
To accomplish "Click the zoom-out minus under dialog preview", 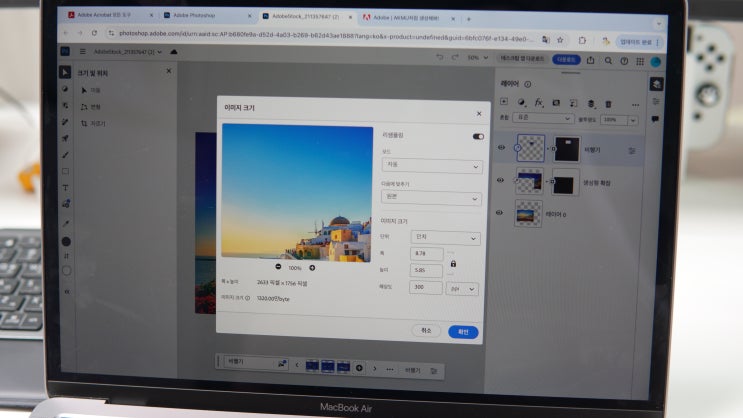I will (278, 267).
